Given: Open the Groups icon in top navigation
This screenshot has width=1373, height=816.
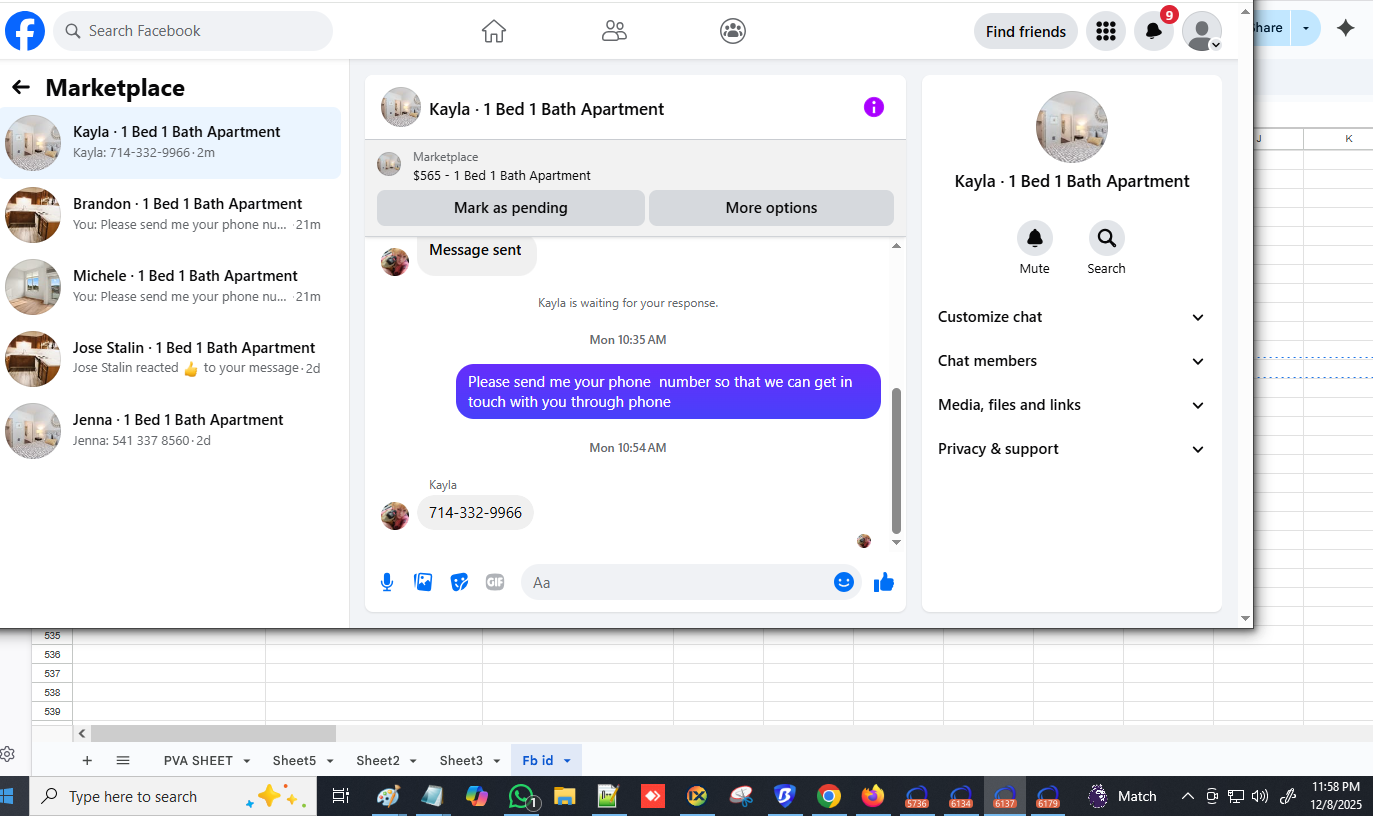Looking at the screenshot, I should 733,31.
